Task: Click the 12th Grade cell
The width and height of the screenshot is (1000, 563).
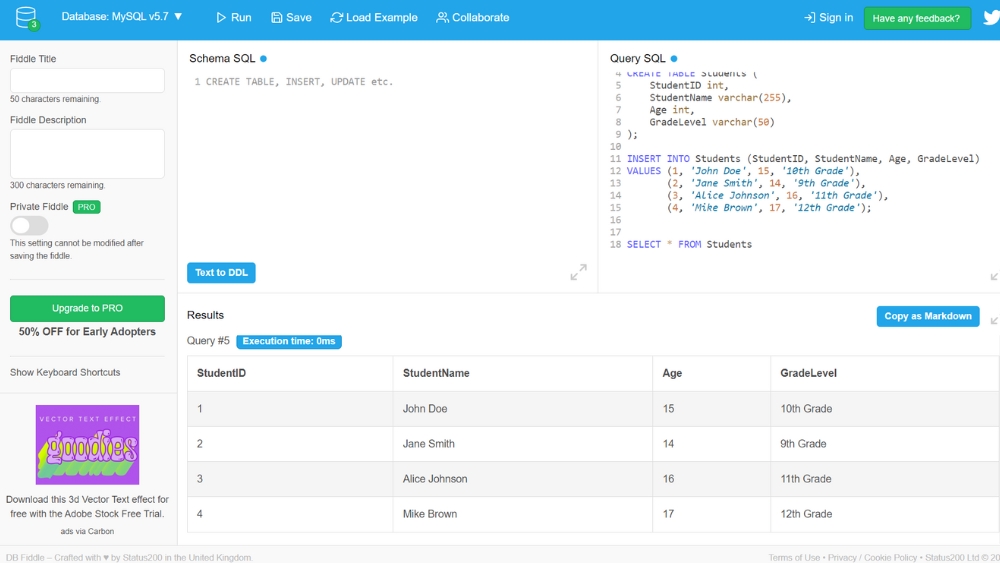Action: coord(885,514)
